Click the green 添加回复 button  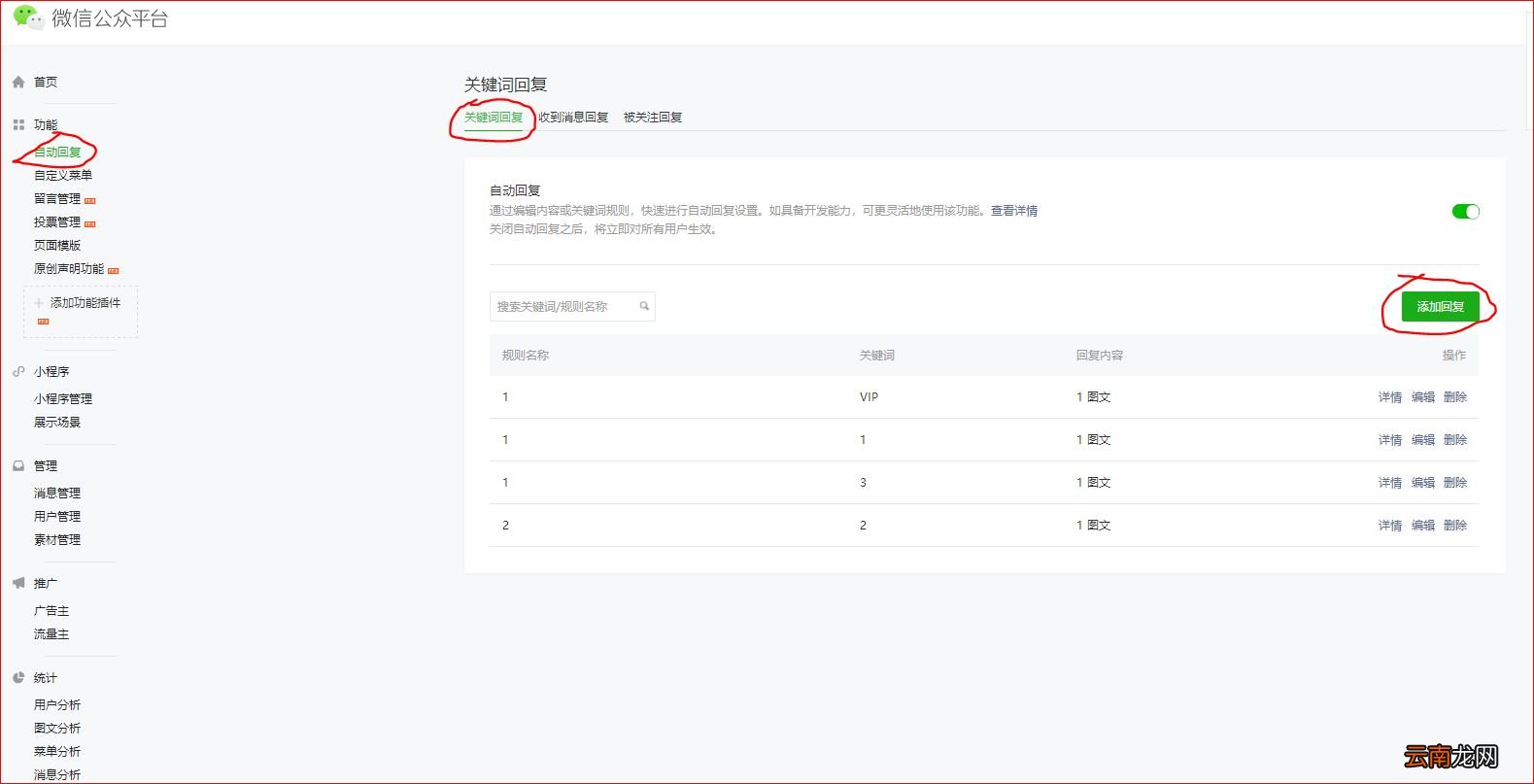(x=1440, y=307)
